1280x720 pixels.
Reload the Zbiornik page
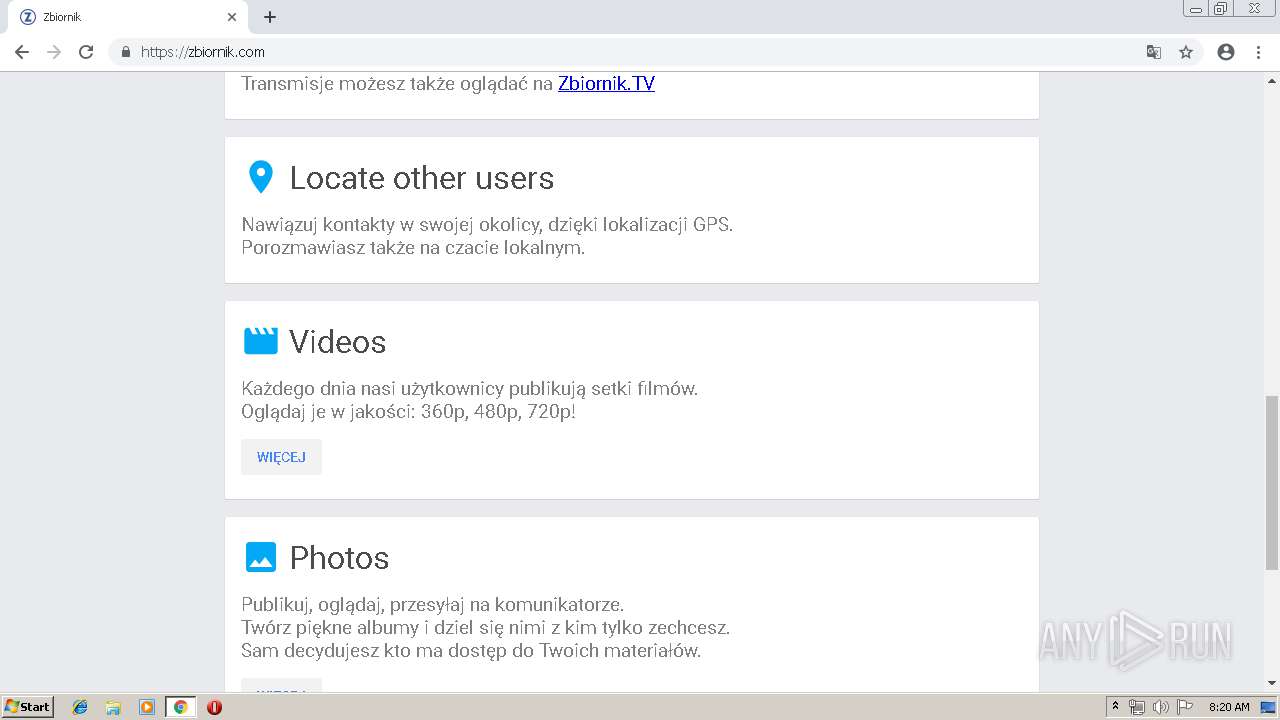click(86, 52)
